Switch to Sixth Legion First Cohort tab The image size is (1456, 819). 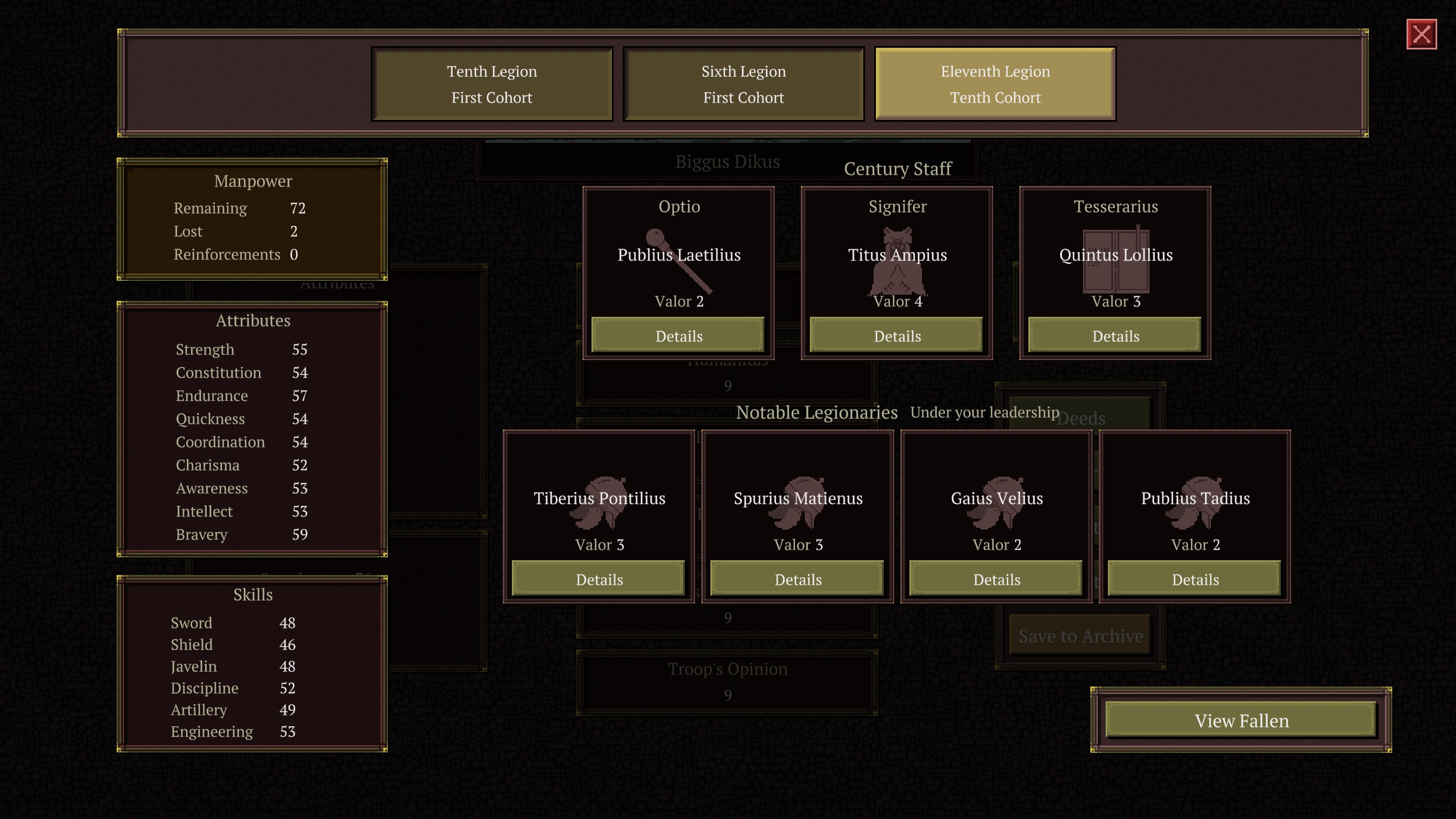click(x=743, y=84)
